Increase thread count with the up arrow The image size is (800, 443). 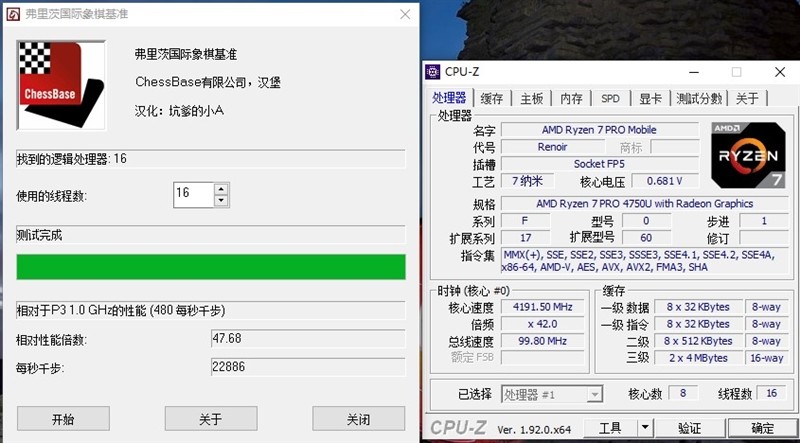point(221,189)
